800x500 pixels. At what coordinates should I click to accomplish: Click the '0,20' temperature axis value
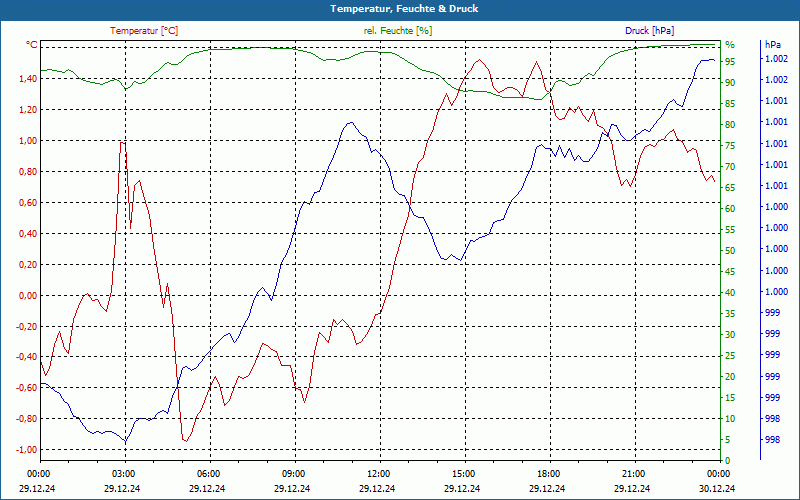(x=28, y=265)
